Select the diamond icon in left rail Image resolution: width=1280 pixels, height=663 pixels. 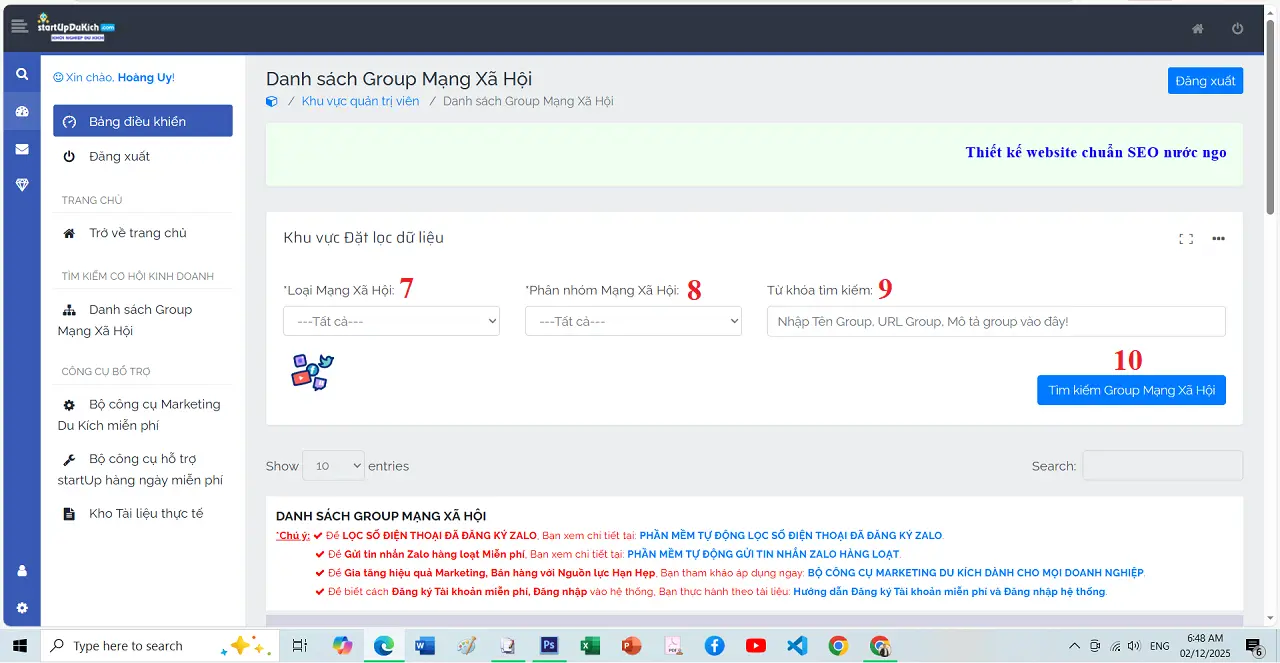coord(21,184)
